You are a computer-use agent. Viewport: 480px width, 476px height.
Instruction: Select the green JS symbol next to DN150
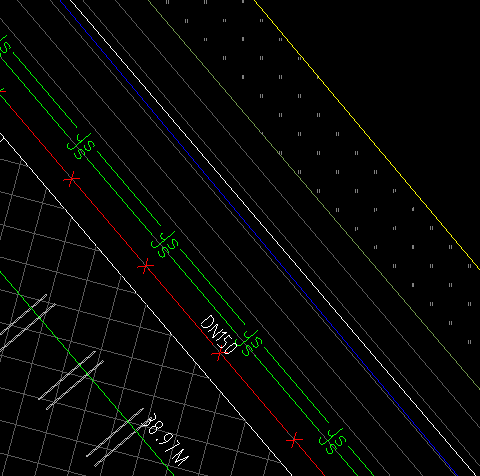pyautogui.click(x=249, y=343)
